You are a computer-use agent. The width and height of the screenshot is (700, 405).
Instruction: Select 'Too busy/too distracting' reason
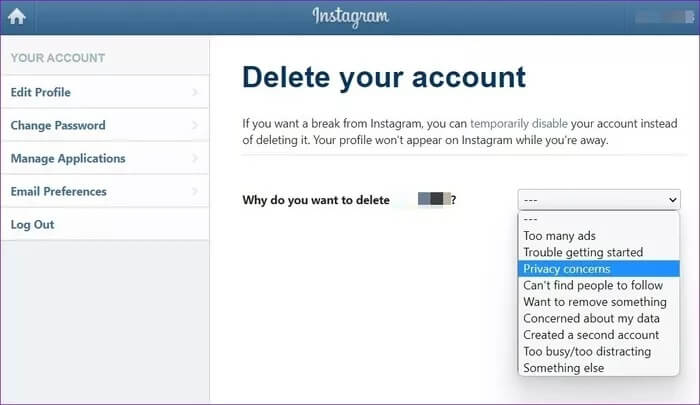[x=599, y=351]
